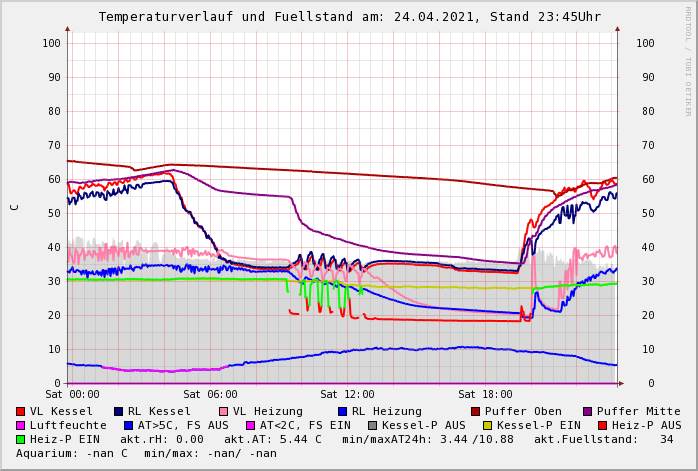Click the Aquarium min/max readout line

[146, 454]
